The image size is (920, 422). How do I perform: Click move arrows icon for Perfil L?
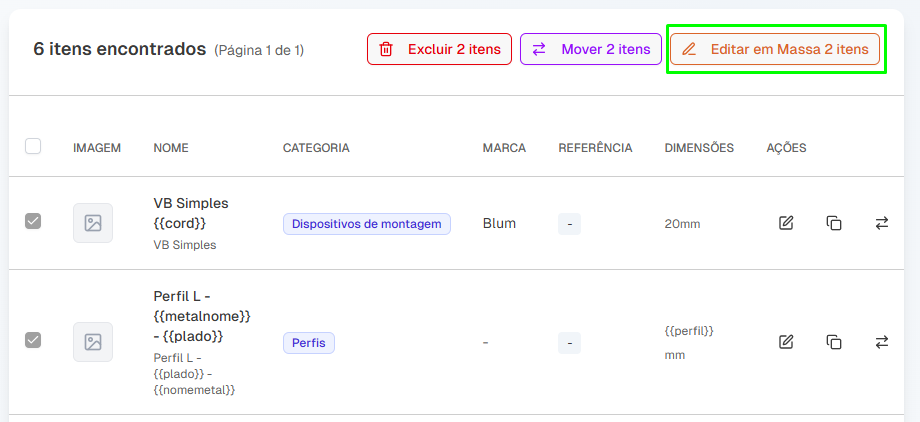(882, 342)
